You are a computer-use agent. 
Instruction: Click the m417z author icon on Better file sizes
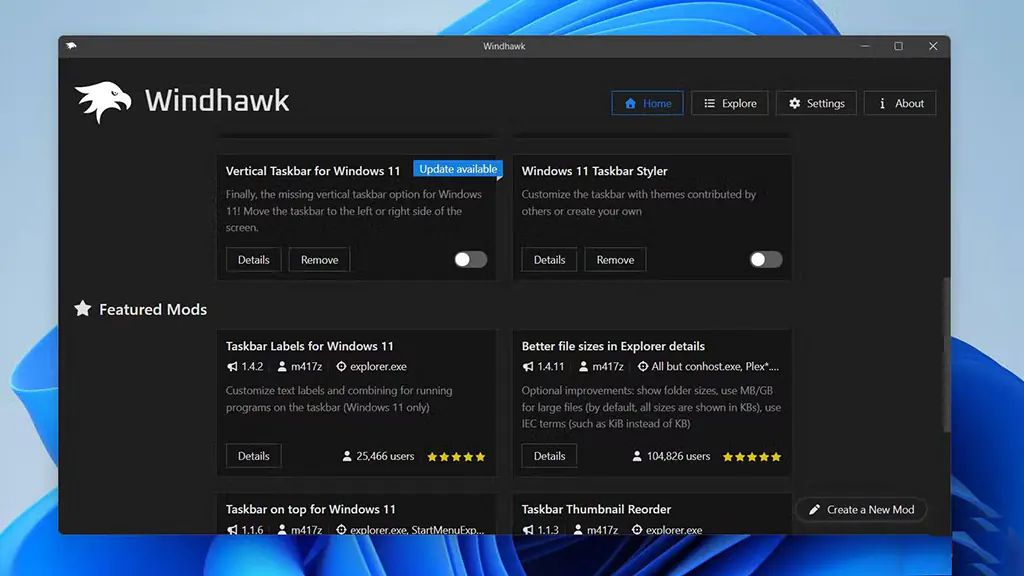583,366
